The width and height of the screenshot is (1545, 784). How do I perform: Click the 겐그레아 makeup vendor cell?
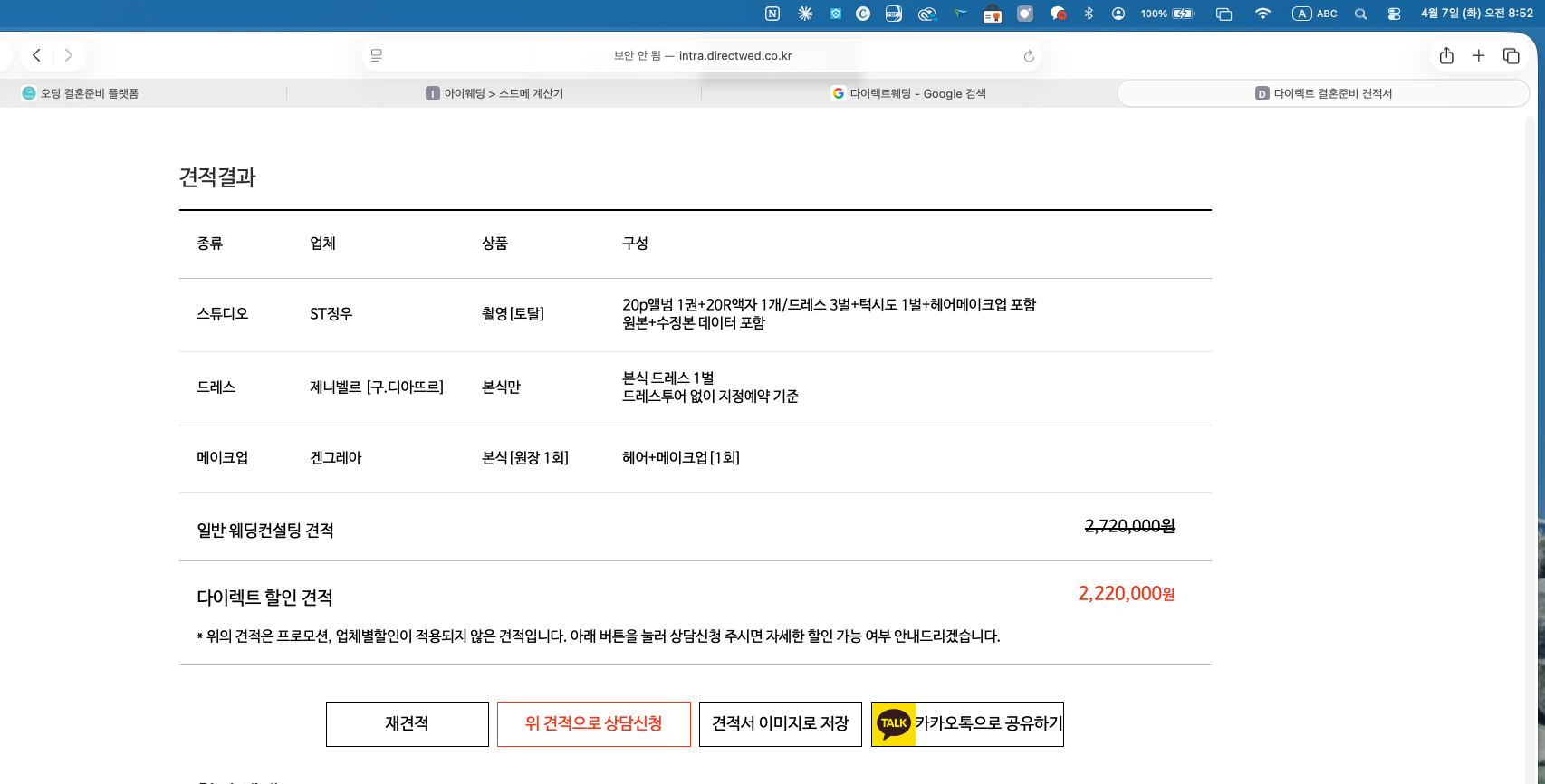pos(335,458)
